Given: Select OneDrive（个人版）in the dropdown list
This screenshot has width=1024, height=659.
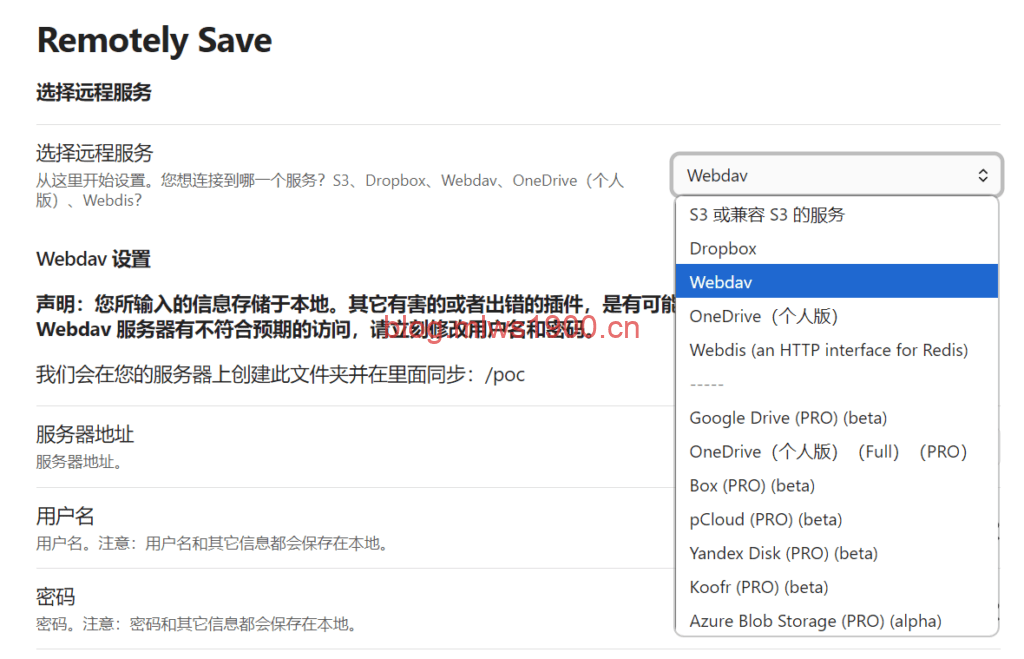Looking at the screenshot, I should coord(763,316).
